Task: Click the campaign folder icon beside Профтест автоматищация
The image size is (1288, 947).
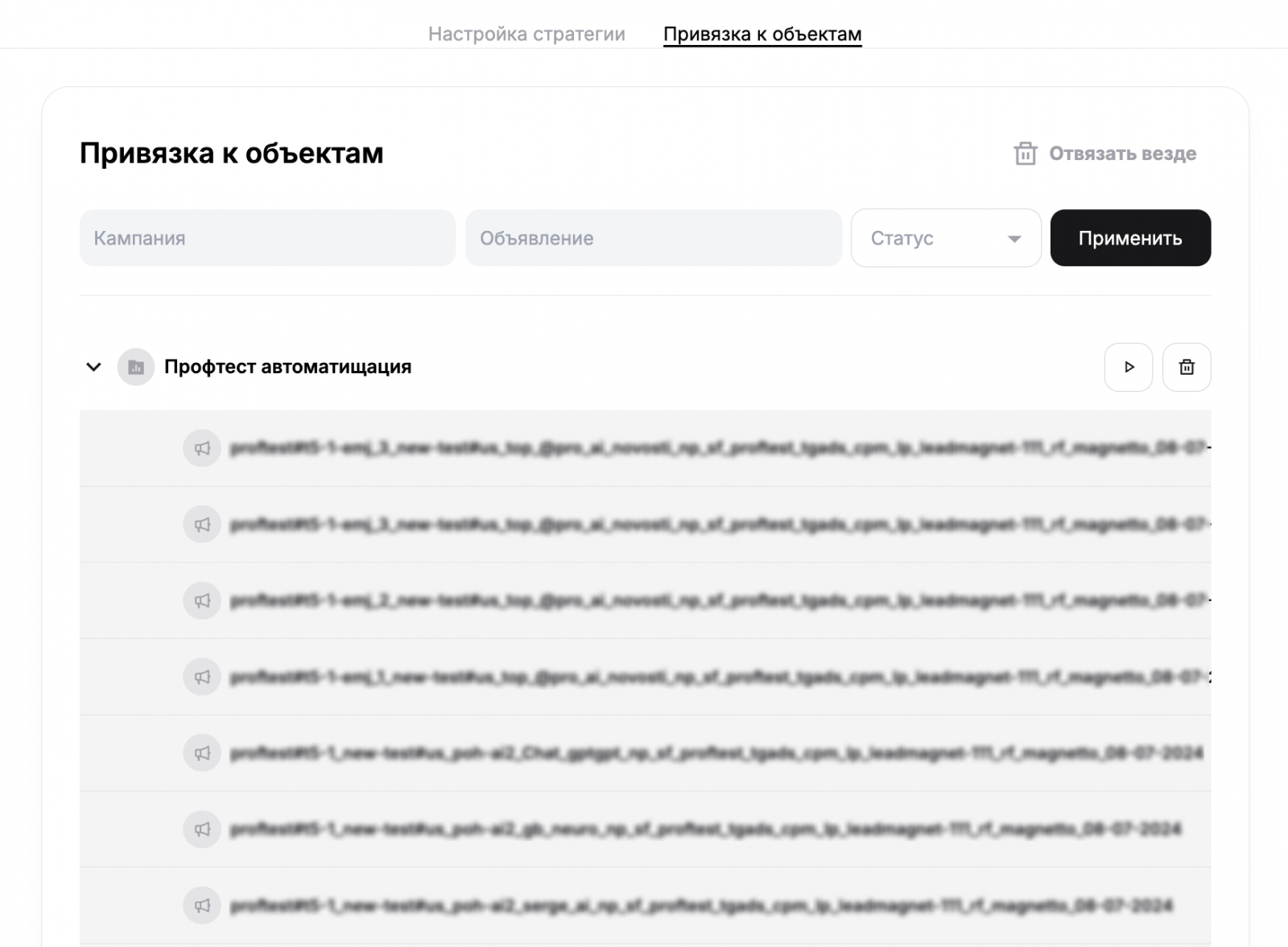Action: pyautogui.click(x=136, y=367)
